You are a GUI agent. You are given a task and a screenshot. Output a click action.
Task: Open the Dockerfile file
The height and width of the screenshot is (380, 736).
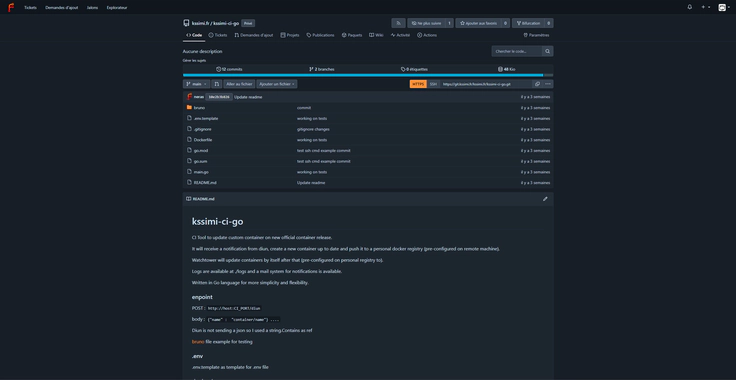(x=203, y=140)
